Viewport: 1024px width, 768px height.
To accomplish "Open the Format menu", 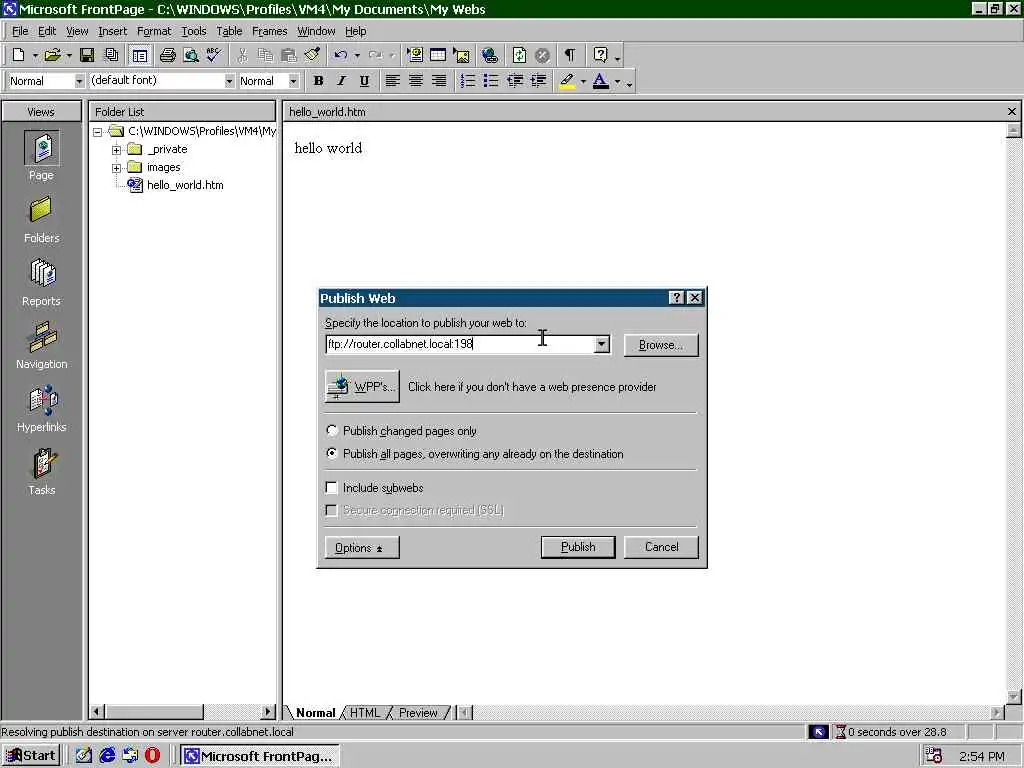I will [153, 31].
